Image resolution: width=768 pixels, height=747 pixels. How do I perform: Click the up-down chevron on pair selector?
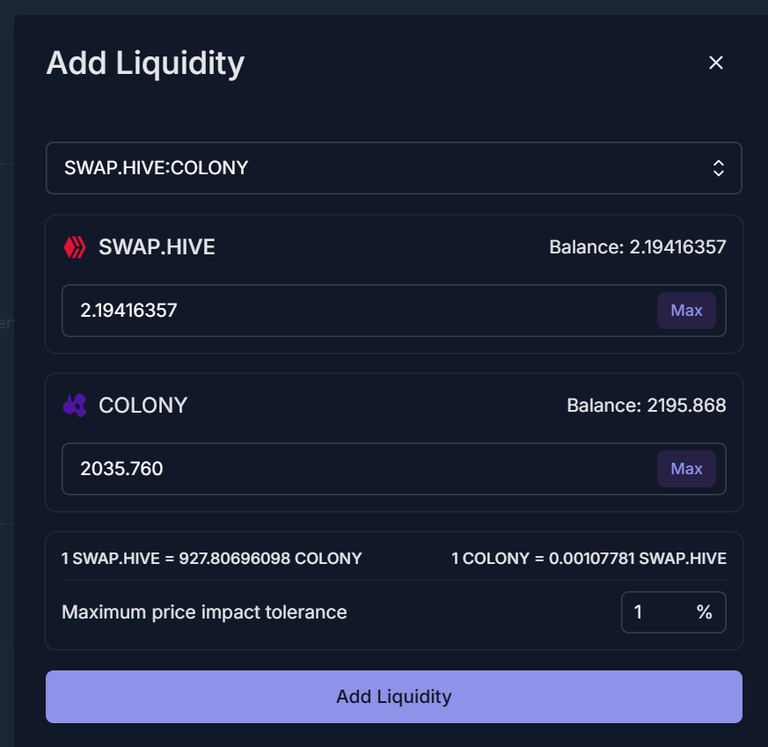pyautogui.click(x=718, y=168)
